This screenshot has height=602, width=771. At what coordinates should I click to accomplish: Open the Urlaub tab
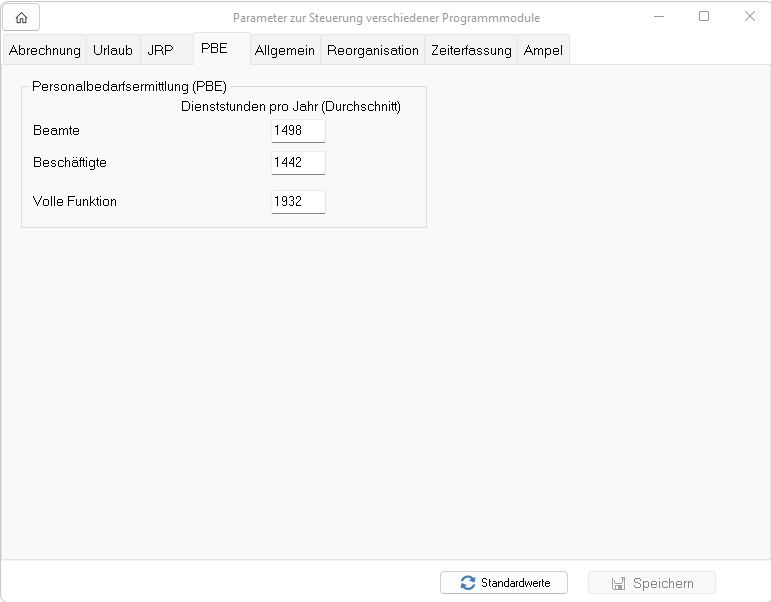point(113,50)
